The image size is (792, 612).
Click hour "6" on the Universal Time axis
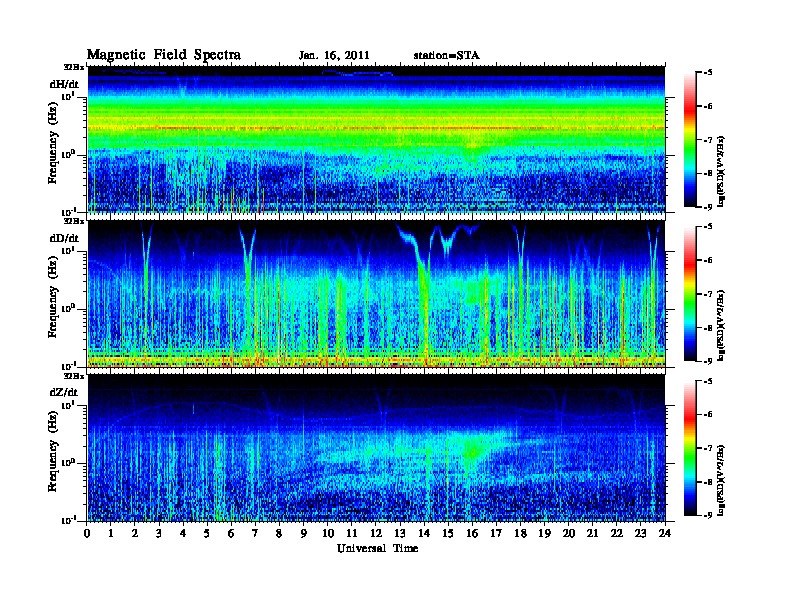click(x=231, y=533)
